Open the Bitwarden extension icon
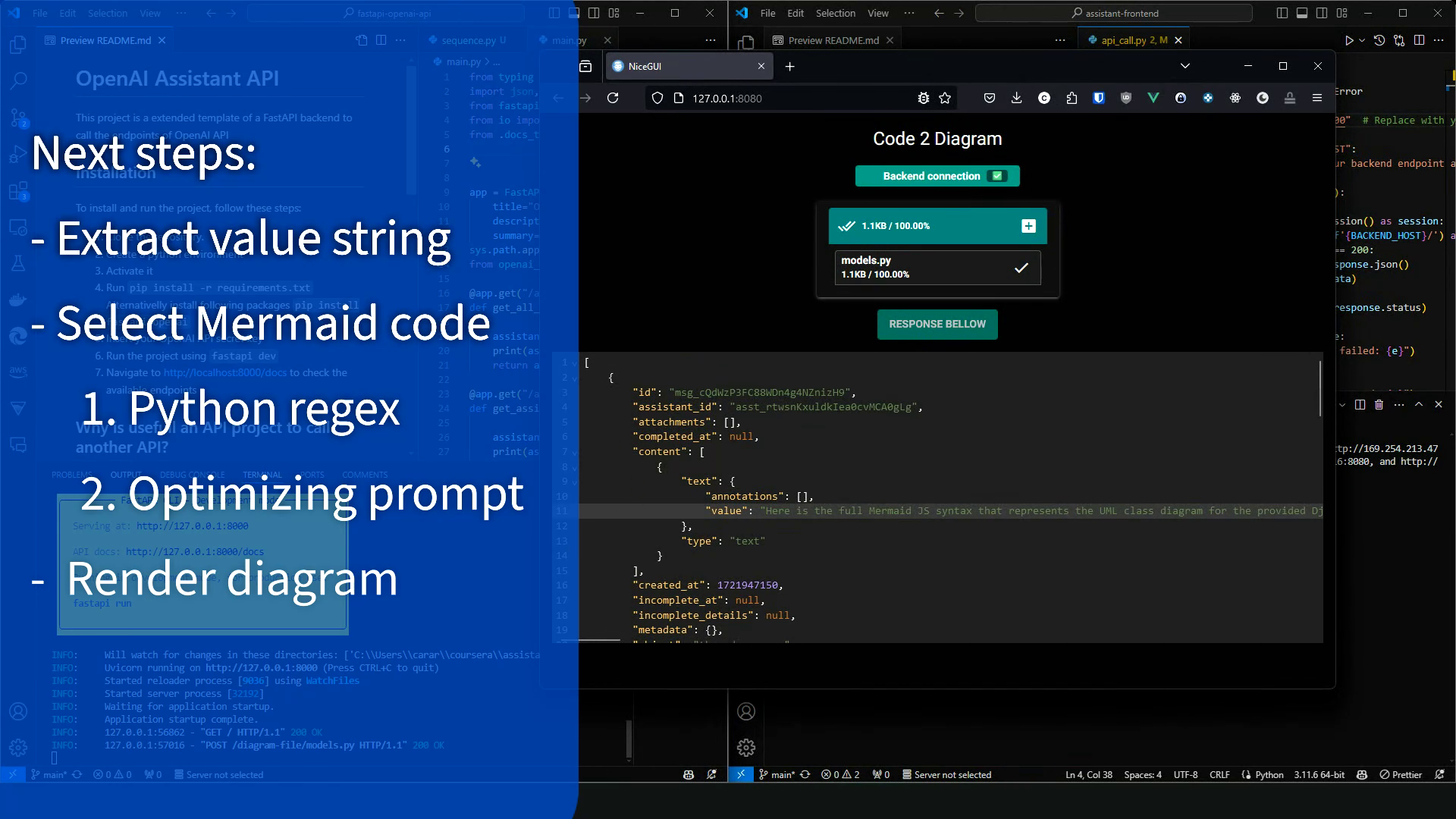This screenshot has height=819, width=1456. coord(1099,98)
